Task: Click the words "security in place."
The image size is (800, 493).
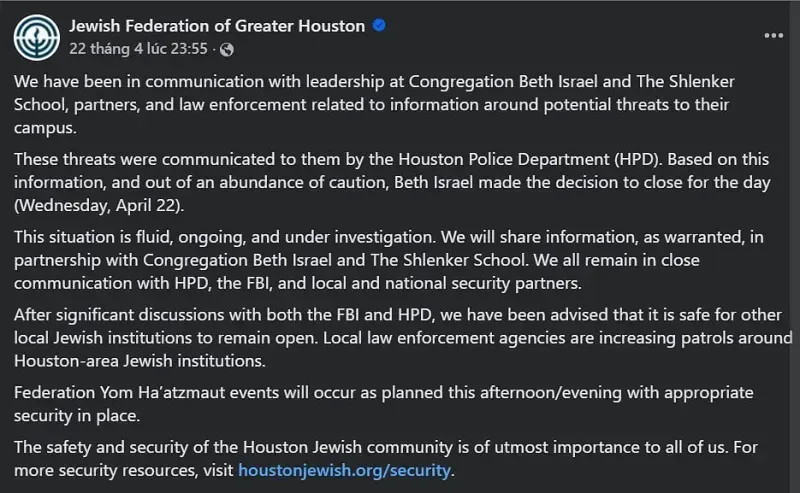Action: pyautogui.click(x=74, y=412)
